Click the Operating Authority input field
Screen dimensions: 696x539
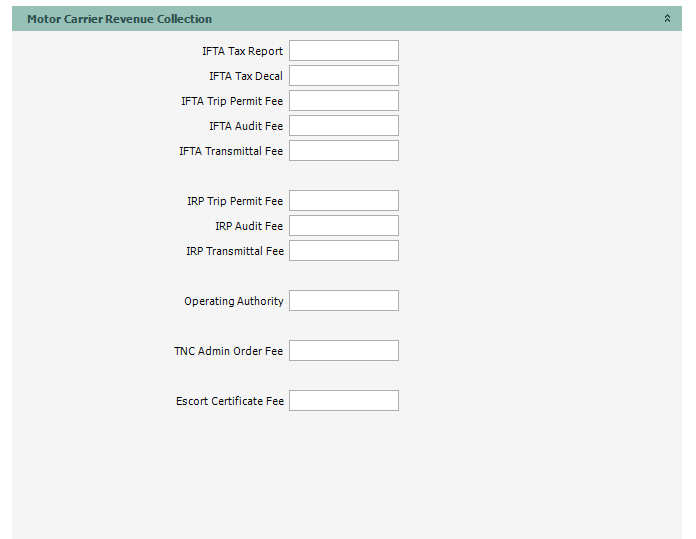343,301
